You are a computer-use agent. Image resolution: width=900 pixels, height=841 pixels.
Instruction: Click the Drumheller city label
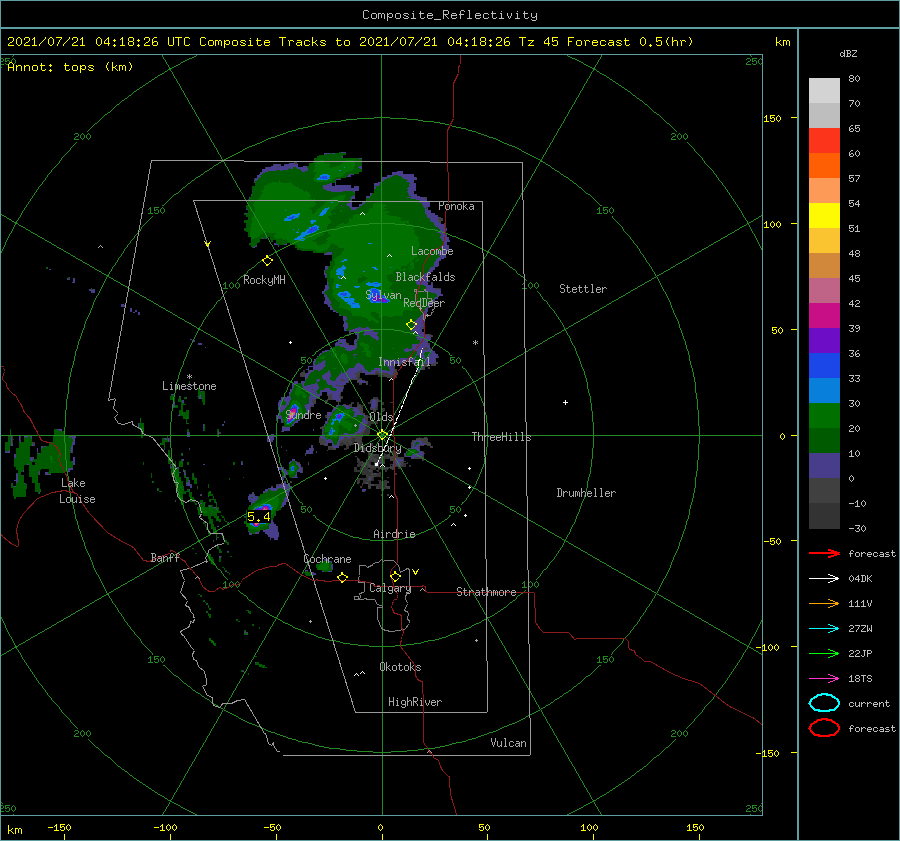pos(586,493)
